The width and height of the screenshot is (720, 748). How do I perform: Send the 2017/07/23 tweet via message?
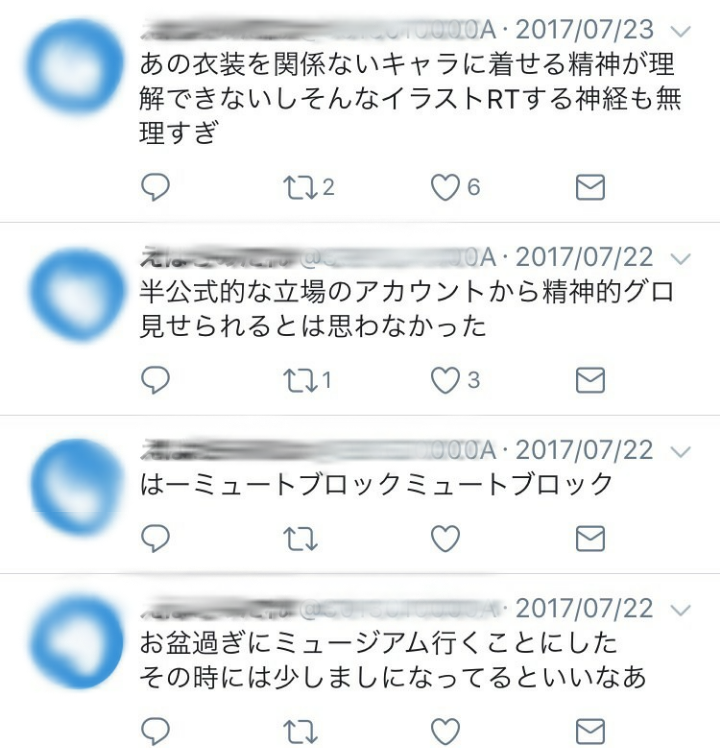coord(590,187)
